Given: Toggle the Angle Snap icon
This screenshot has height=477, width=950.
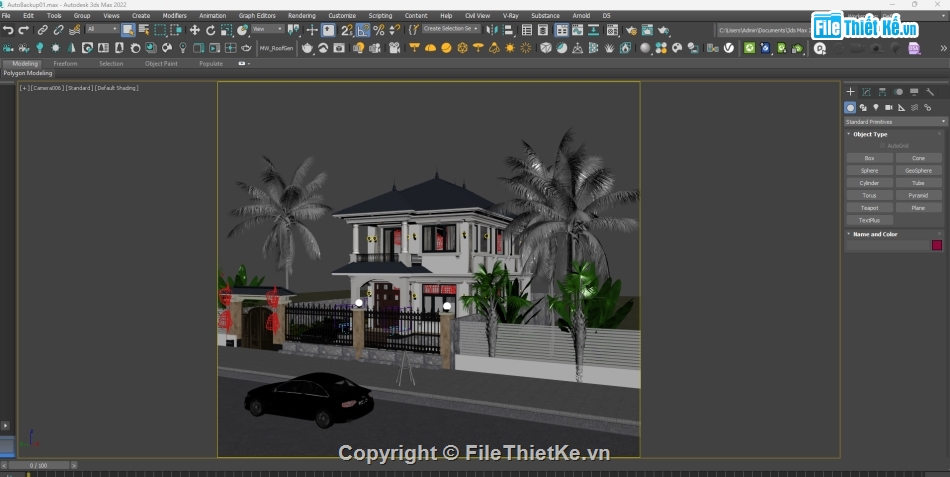Looking at the screenshot, I should tap(363, 30).
